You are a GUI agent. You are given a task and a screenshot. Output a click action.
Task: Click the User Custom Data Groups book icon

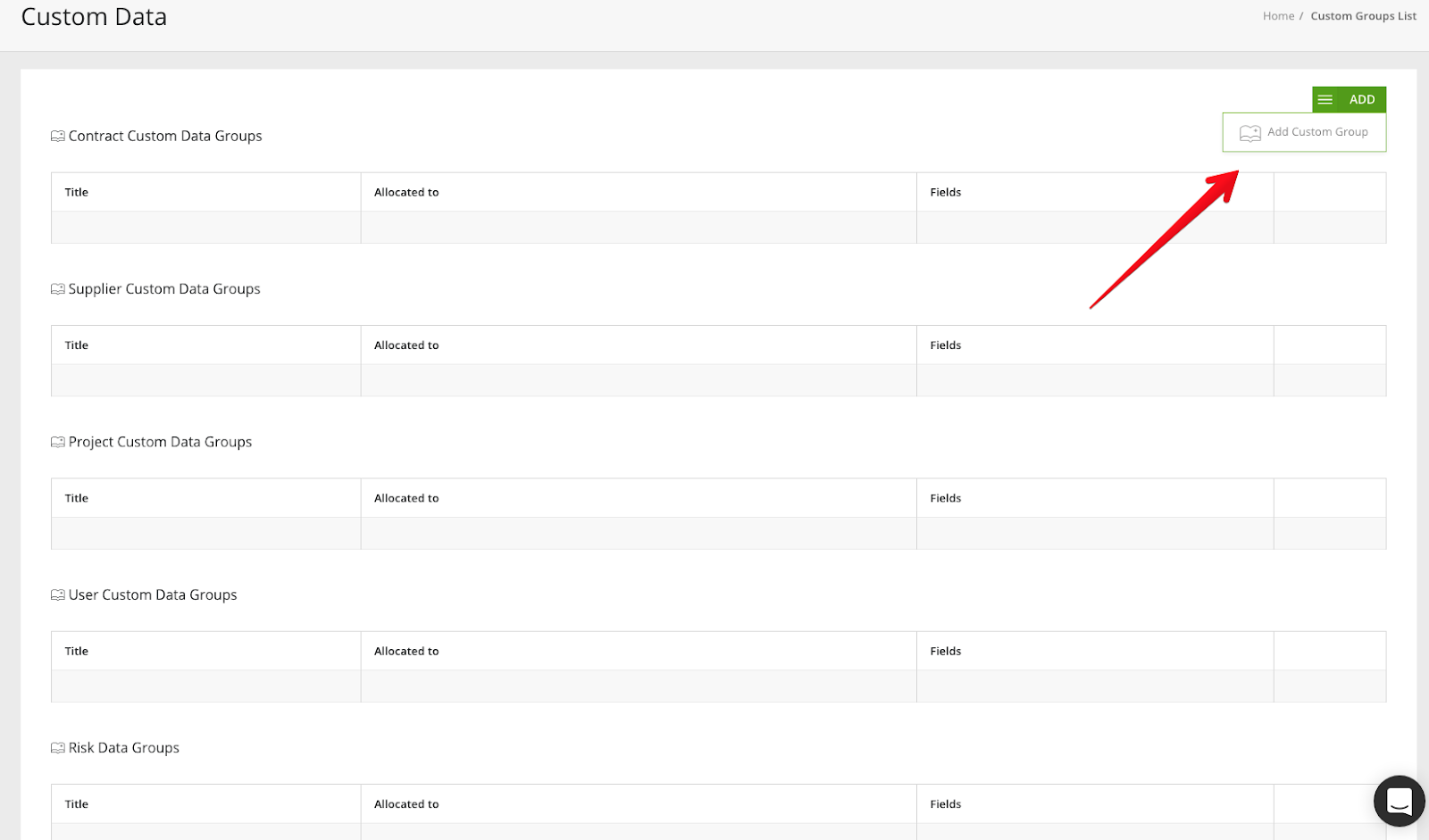[x=58, y=595]
